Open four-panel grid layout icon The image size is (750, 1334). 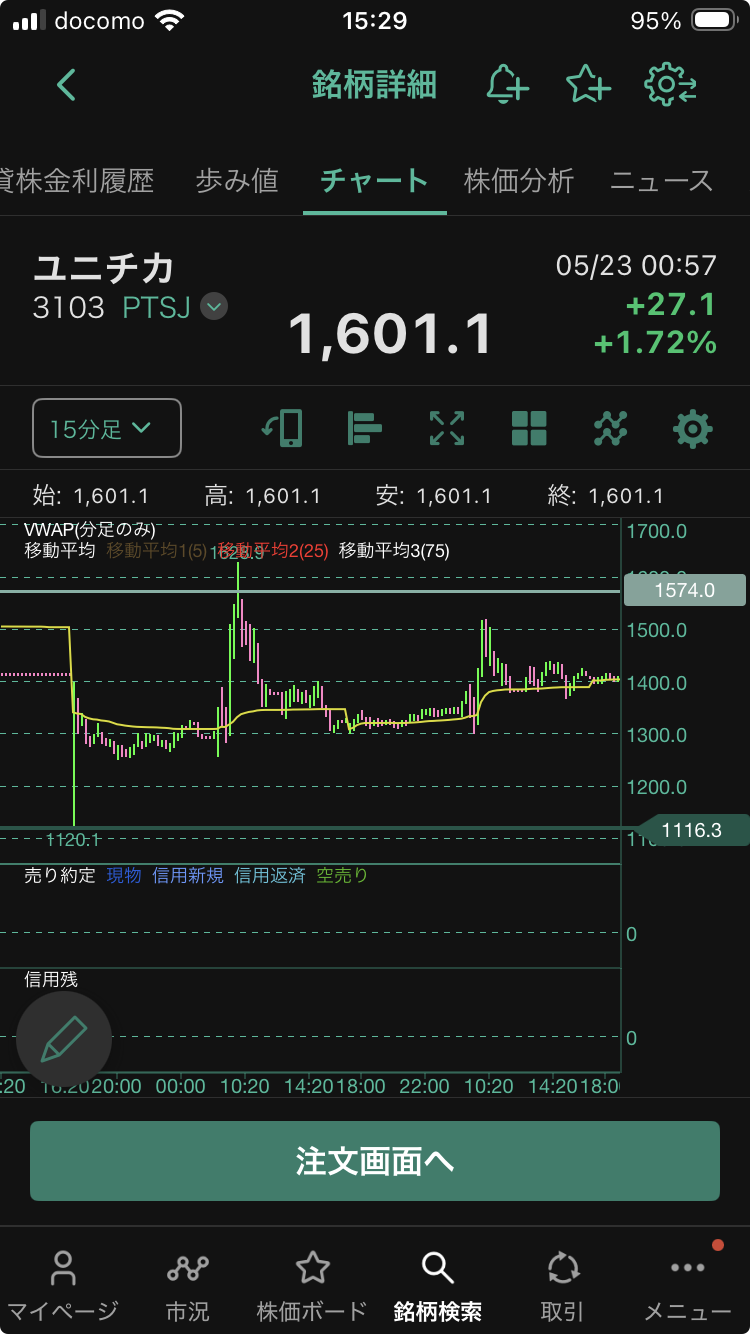pyautogui.click(x=529, y=428)
